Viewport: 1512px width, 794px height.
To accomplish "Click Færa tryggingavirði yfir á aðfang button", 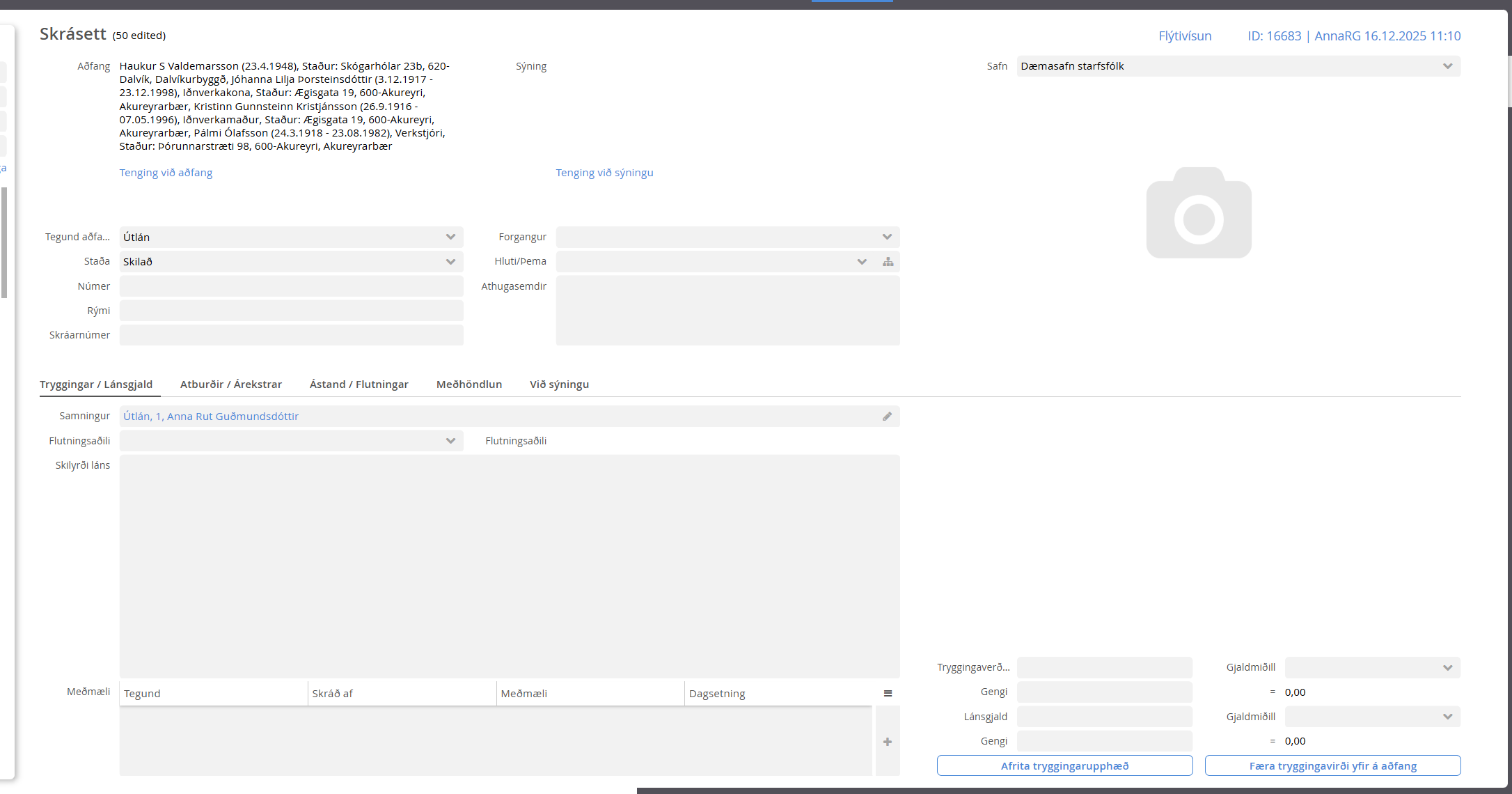I will click(1332, 765).
